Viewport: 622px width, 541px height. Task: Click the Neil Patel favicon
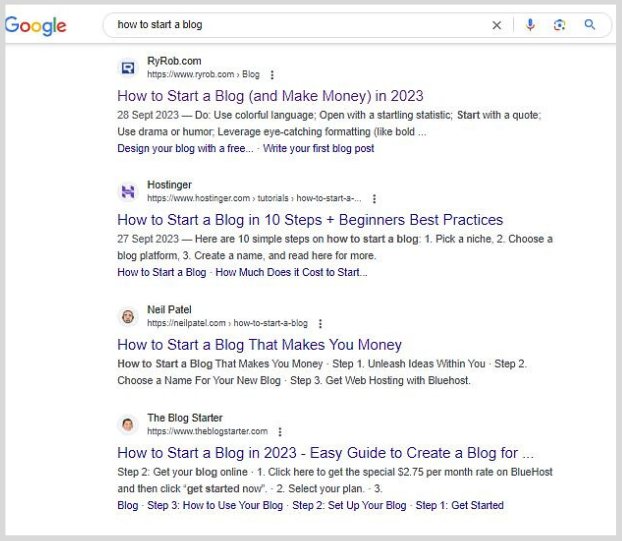(128, 317)
